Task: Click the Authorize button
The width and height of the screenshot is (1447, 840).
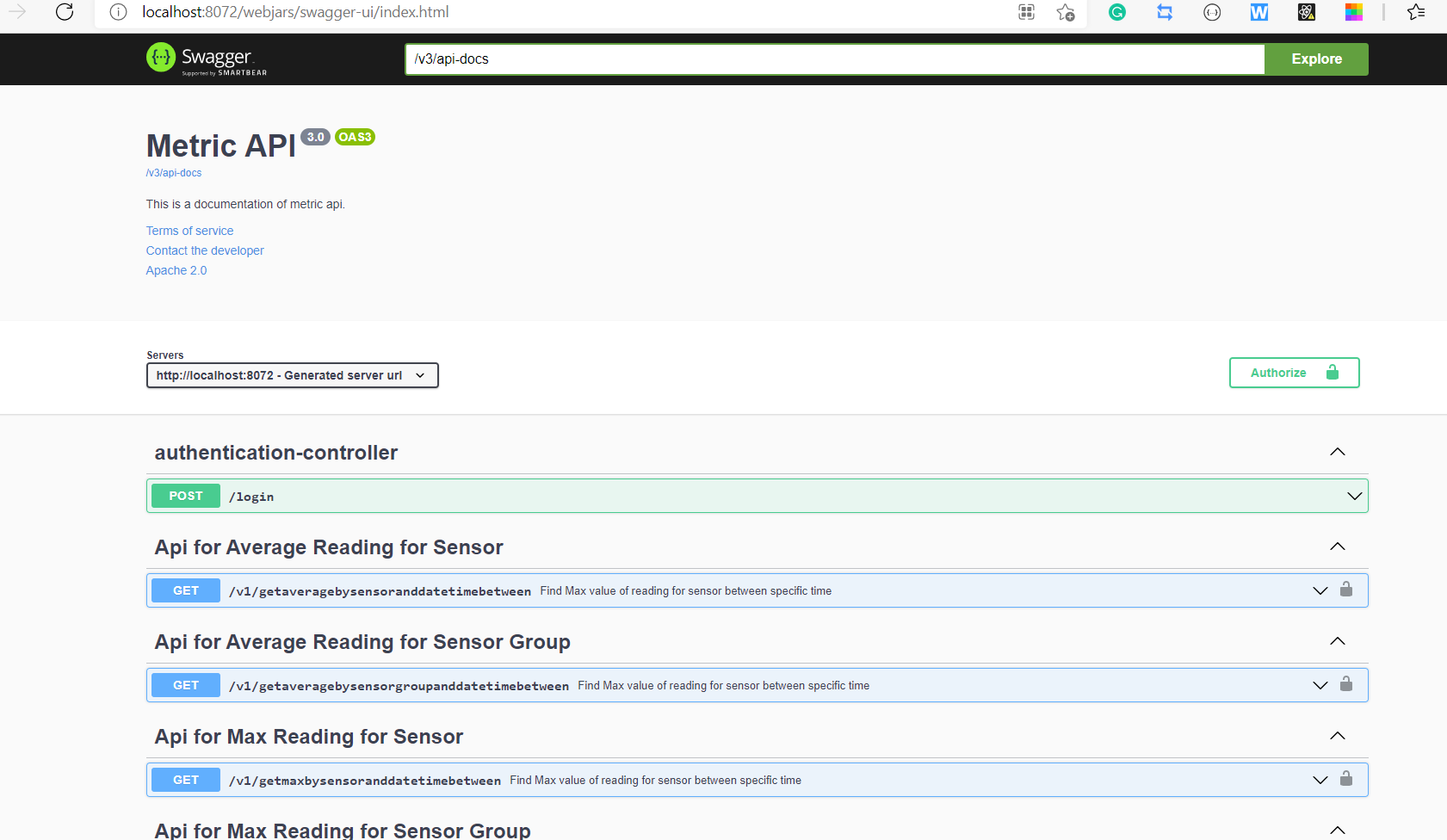Action: tap(1294, 372)
